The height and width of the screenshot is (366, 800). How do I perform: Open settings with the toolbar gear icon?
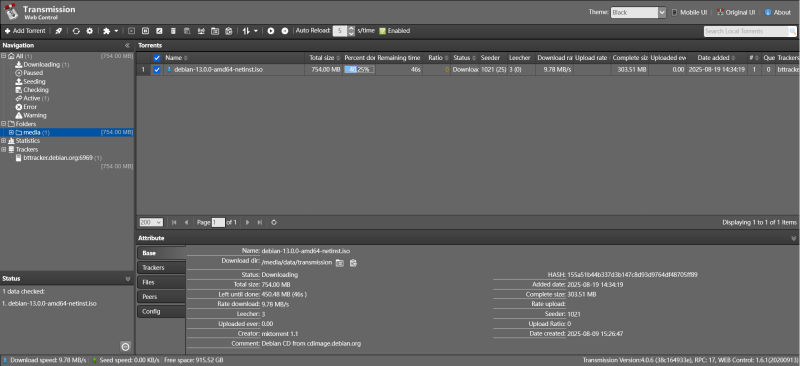click(90, 31)
